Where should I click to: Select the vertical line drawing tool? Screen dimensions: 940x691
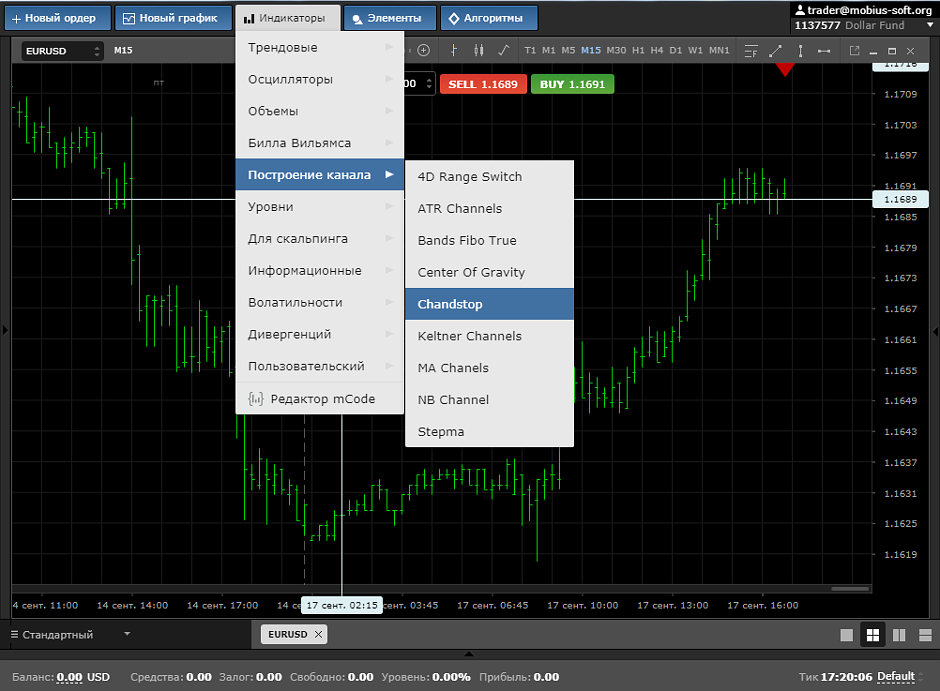click(800, 51)
